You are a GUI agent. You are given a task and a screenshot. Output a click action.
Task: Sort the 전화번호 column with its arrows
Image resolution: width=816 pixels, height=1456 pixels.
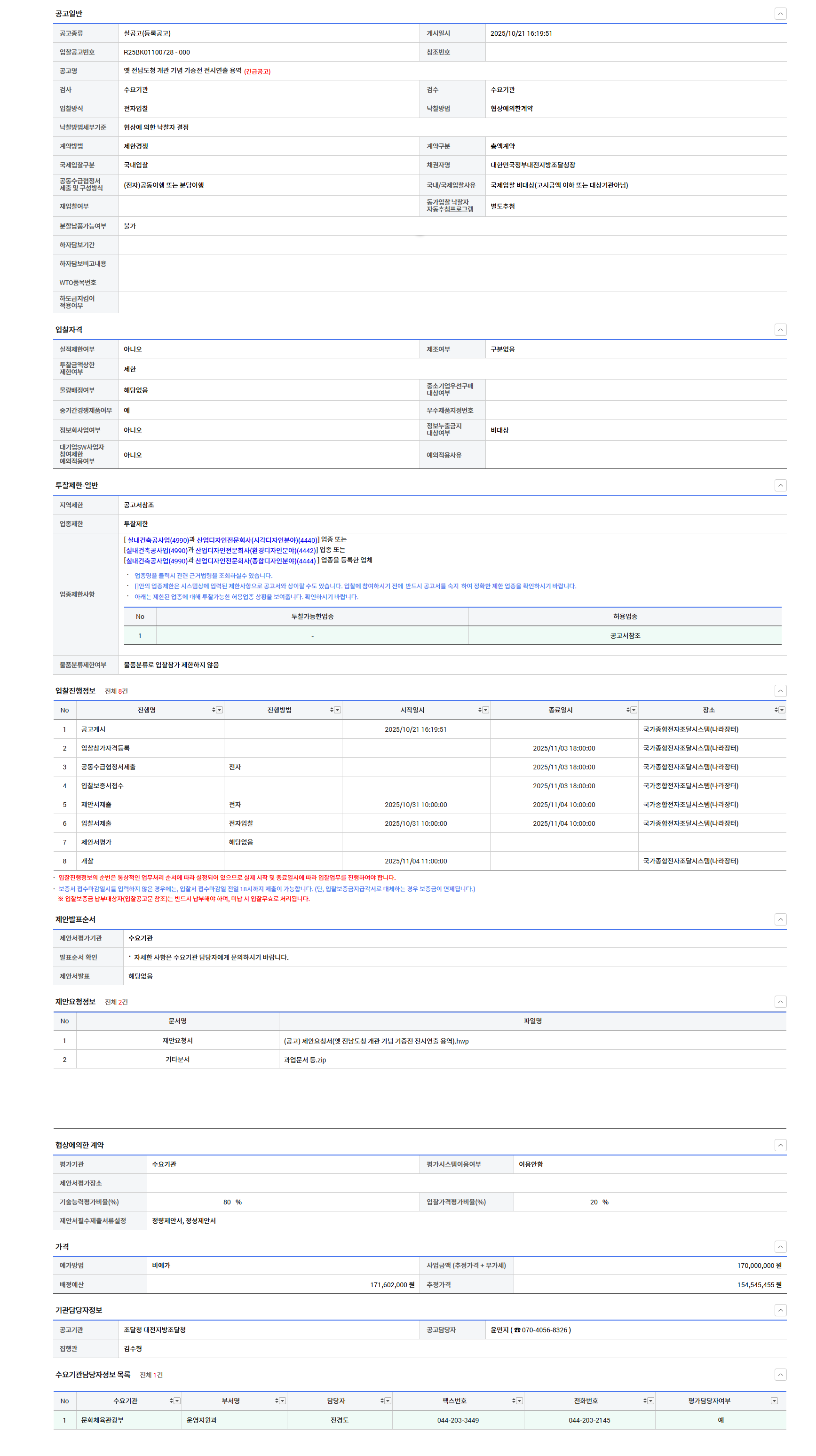(x=645, y=1401)
